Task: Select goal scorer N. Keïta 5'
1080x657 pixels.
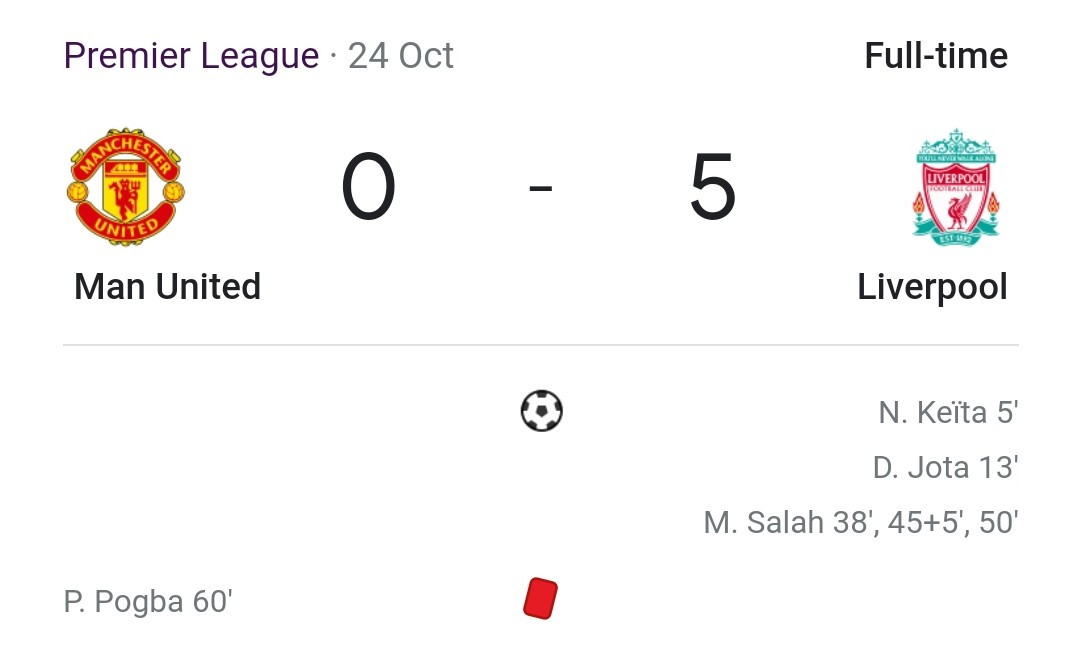Action: [948, 413]
